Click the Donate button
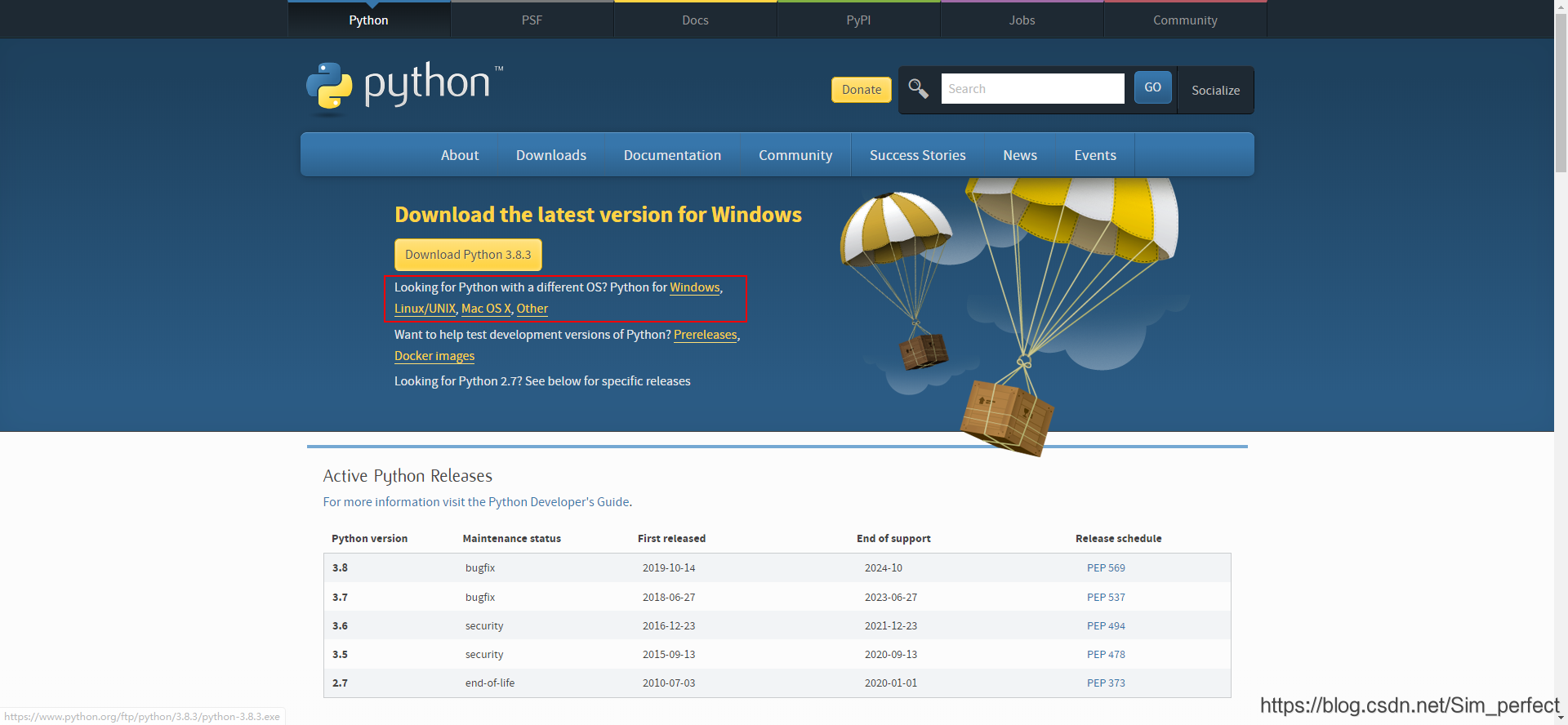This screenshot has height=725, width=1568. tap(862, 90)
